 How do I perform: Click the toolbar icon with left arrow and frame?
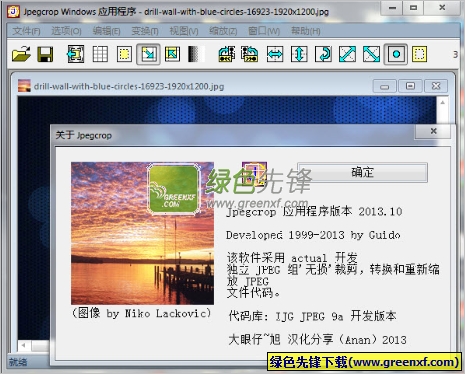pyautogui.click(x=75, y=54)
